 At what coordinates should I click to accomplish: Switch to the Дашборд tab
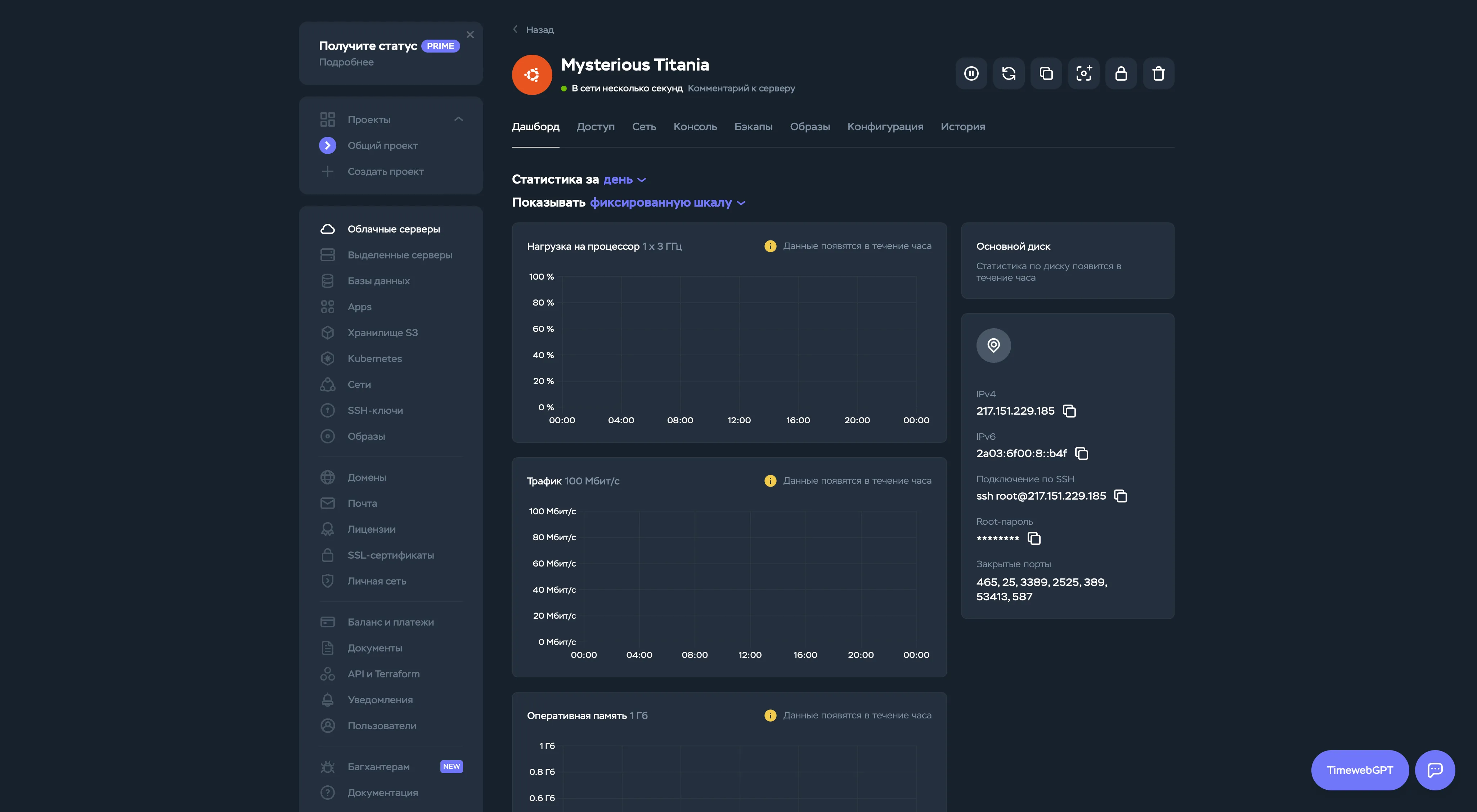pyautogui.click(x=535, y=127)
